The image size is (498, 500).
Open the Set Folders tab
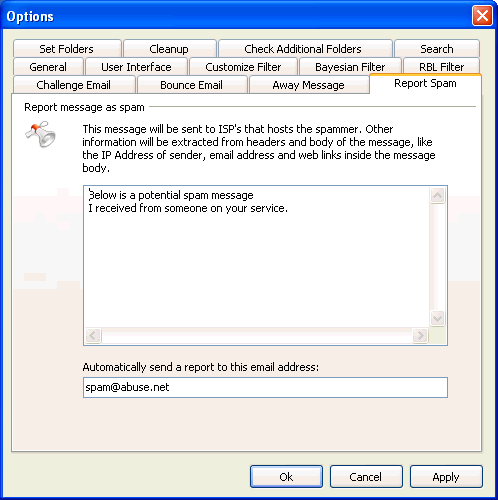coord(67,49)
